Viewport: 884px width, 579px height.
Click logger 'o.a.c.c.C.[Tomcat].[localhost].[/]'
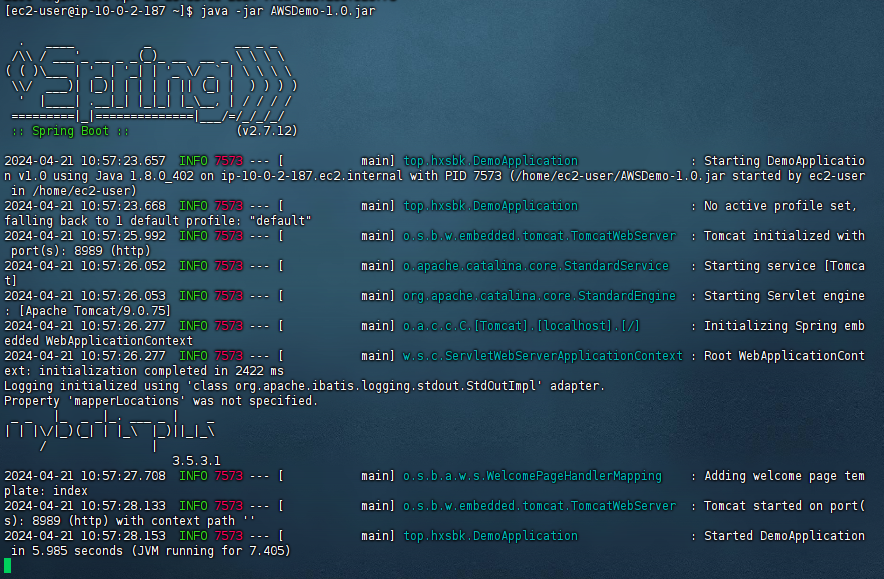click(x=521, y=326)
